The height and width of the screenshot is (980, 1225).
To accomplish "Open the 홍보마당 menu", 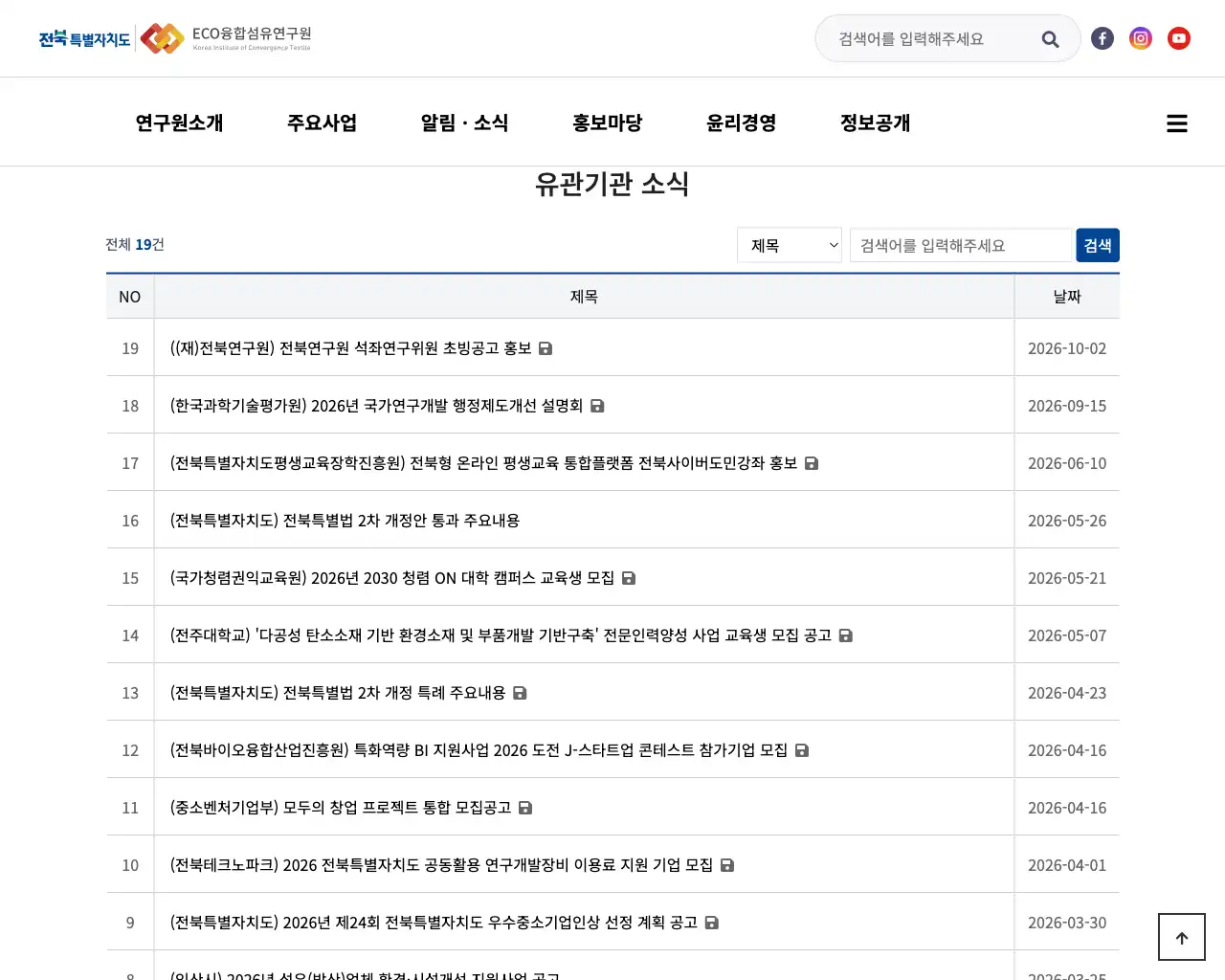I will pyautogui.click(x=608, y=122).
